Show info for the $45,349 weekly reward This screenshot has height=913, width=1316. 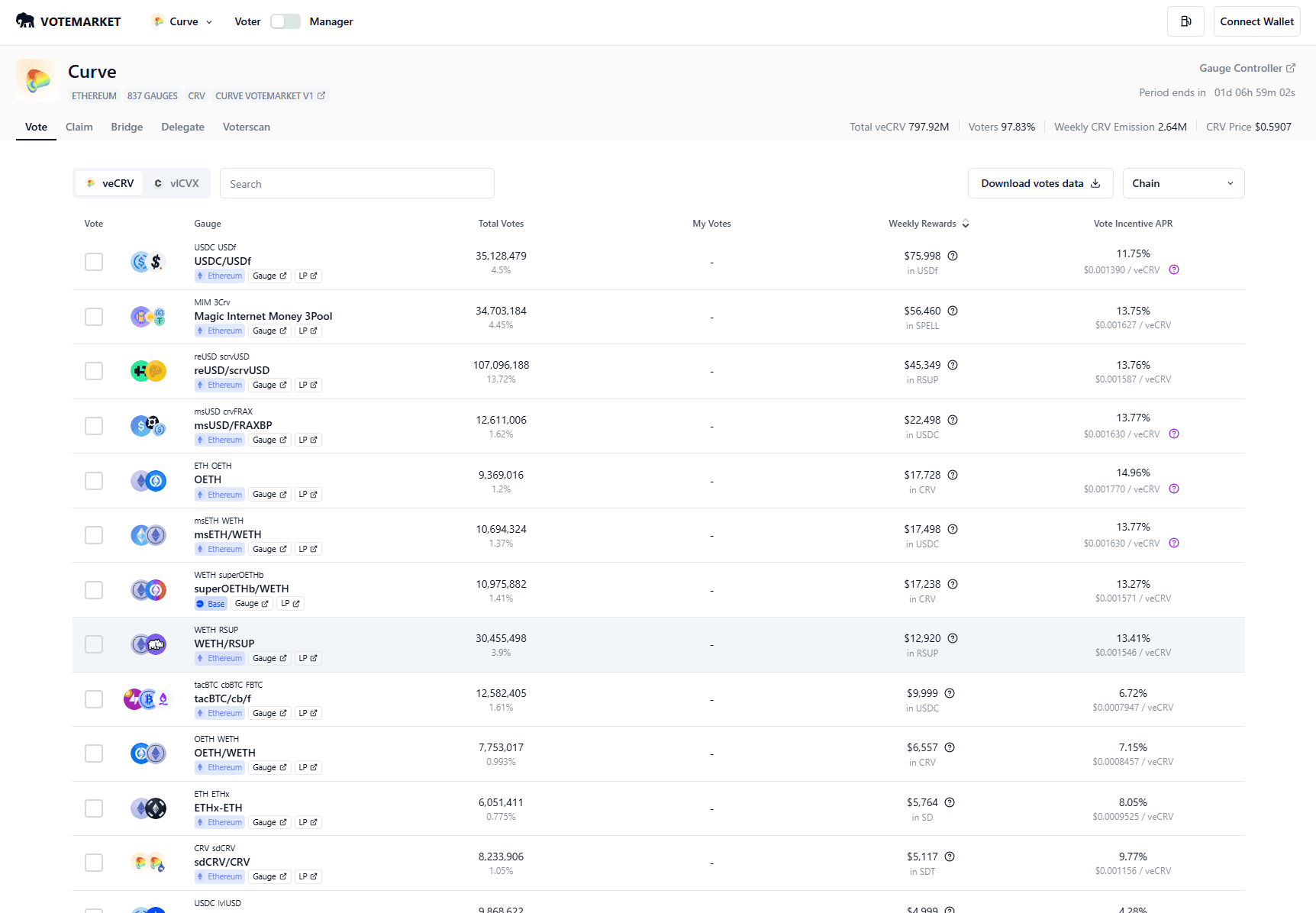click(x=953, y=365)
